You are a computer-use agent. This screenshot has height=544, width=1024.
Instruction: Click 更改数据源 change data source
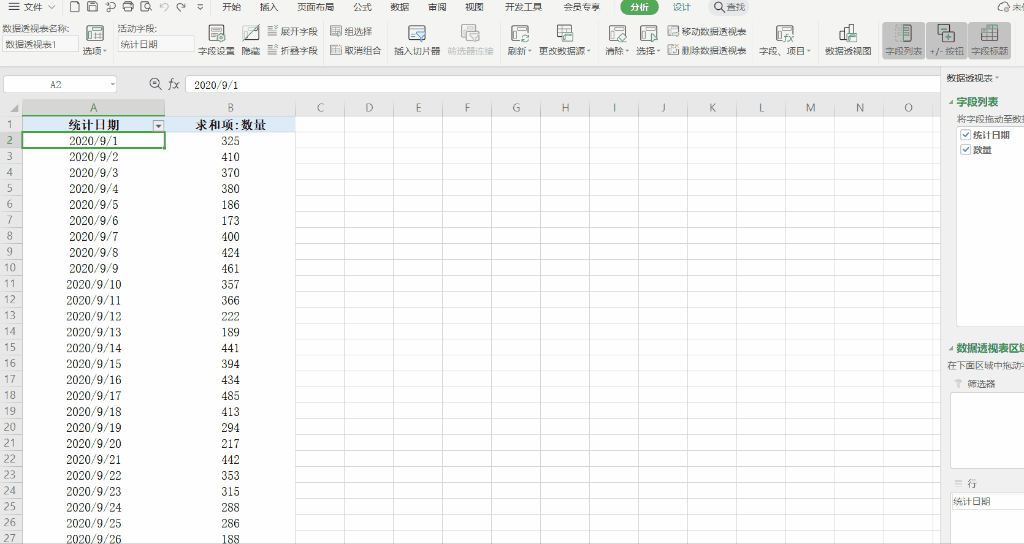564,40
